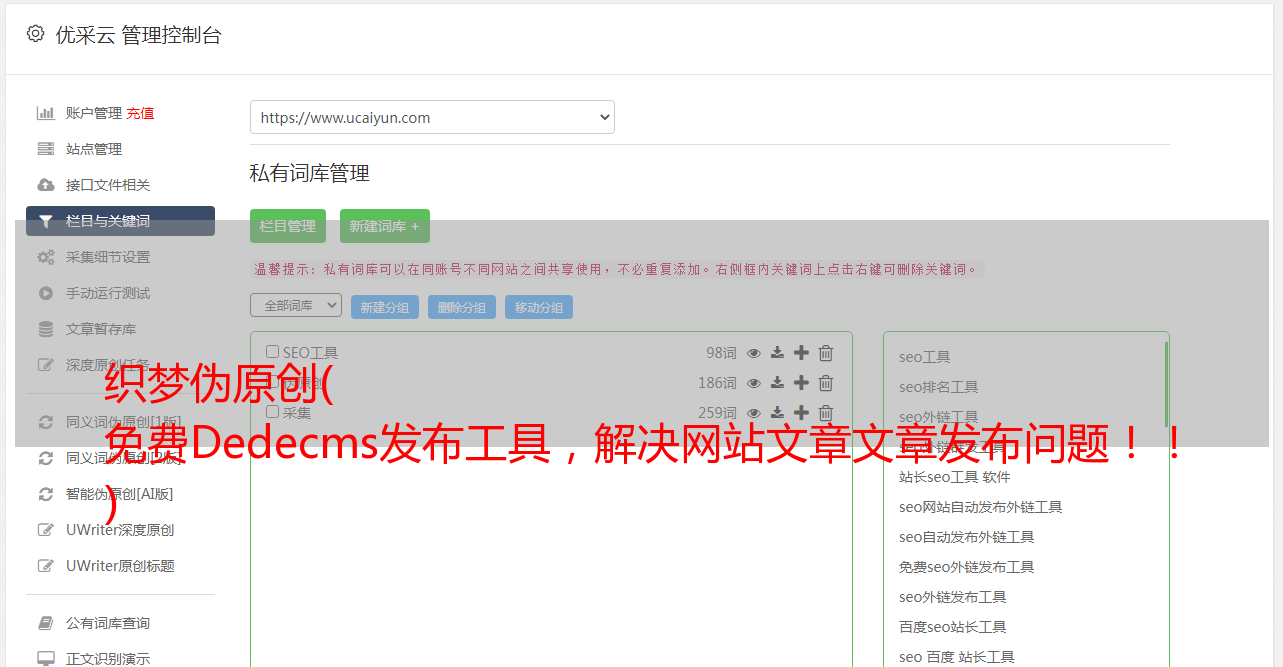This screenshot has width=1283, height=667.
Task: Click the cloud upload icon for 接口文件相关
Action: pyautogui.click(x=46, y=185)
